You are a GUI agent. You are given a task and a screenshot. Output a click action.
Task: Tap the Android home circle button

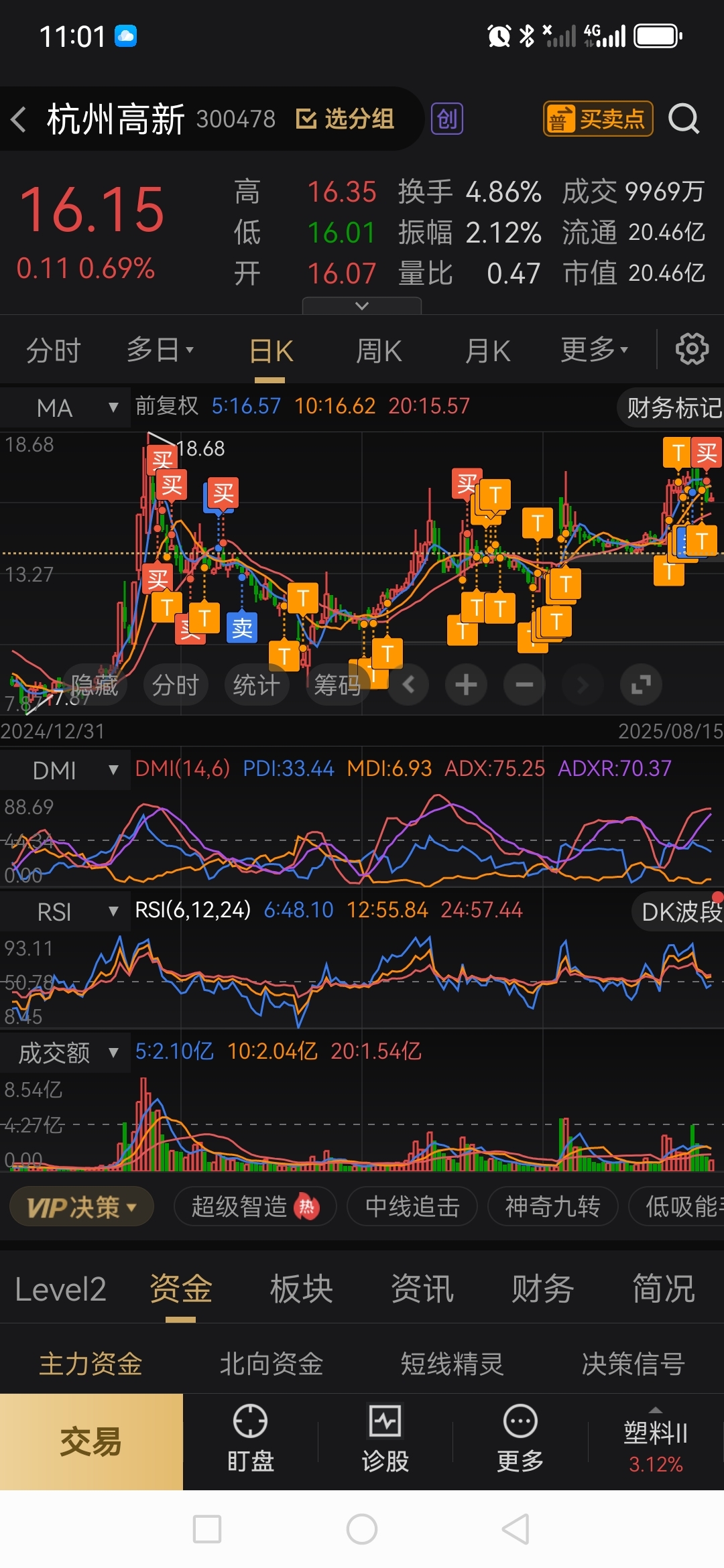[x=362, y=1529]
